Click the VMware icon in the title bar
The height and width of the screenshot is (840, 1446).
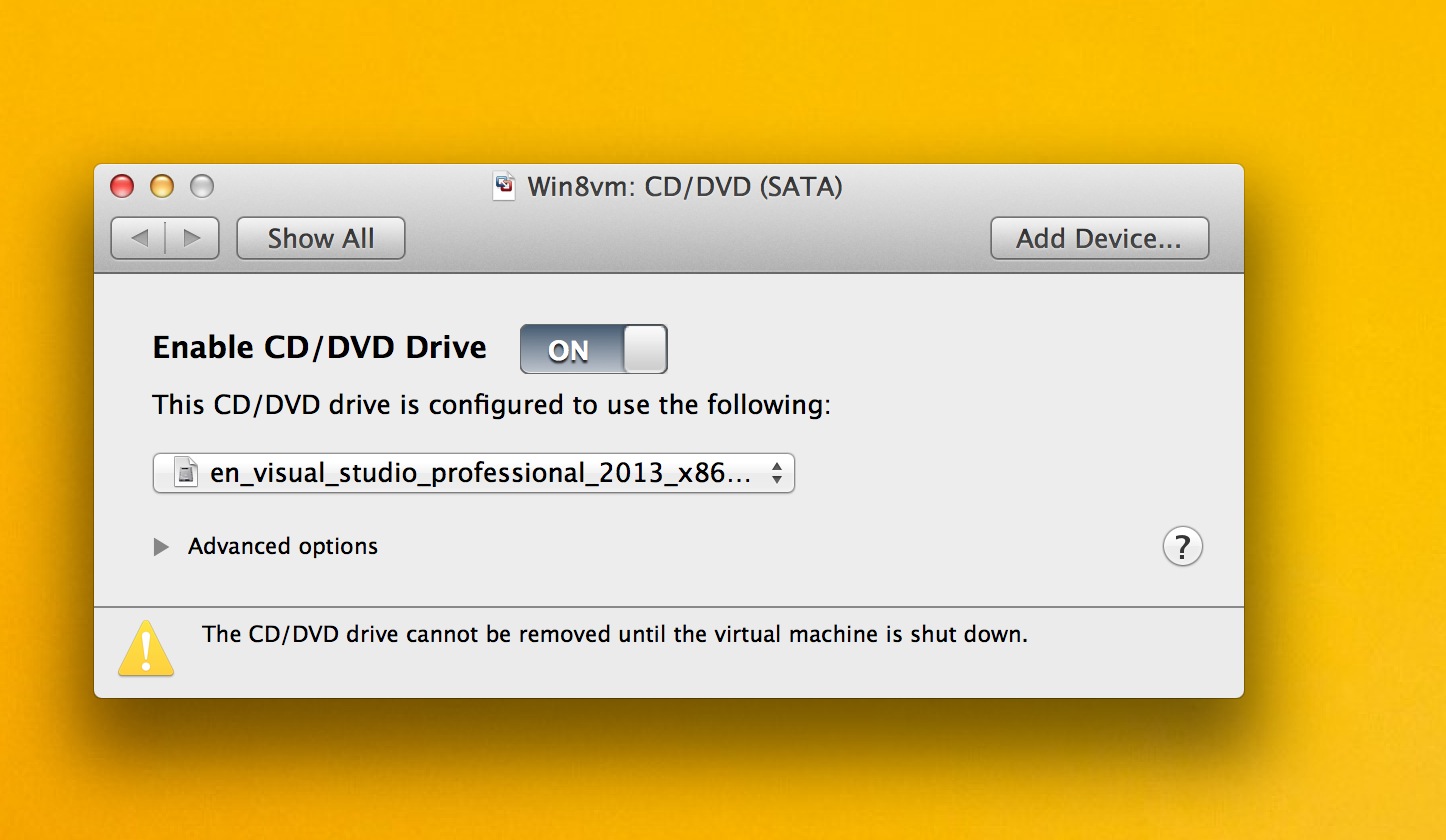506,186
